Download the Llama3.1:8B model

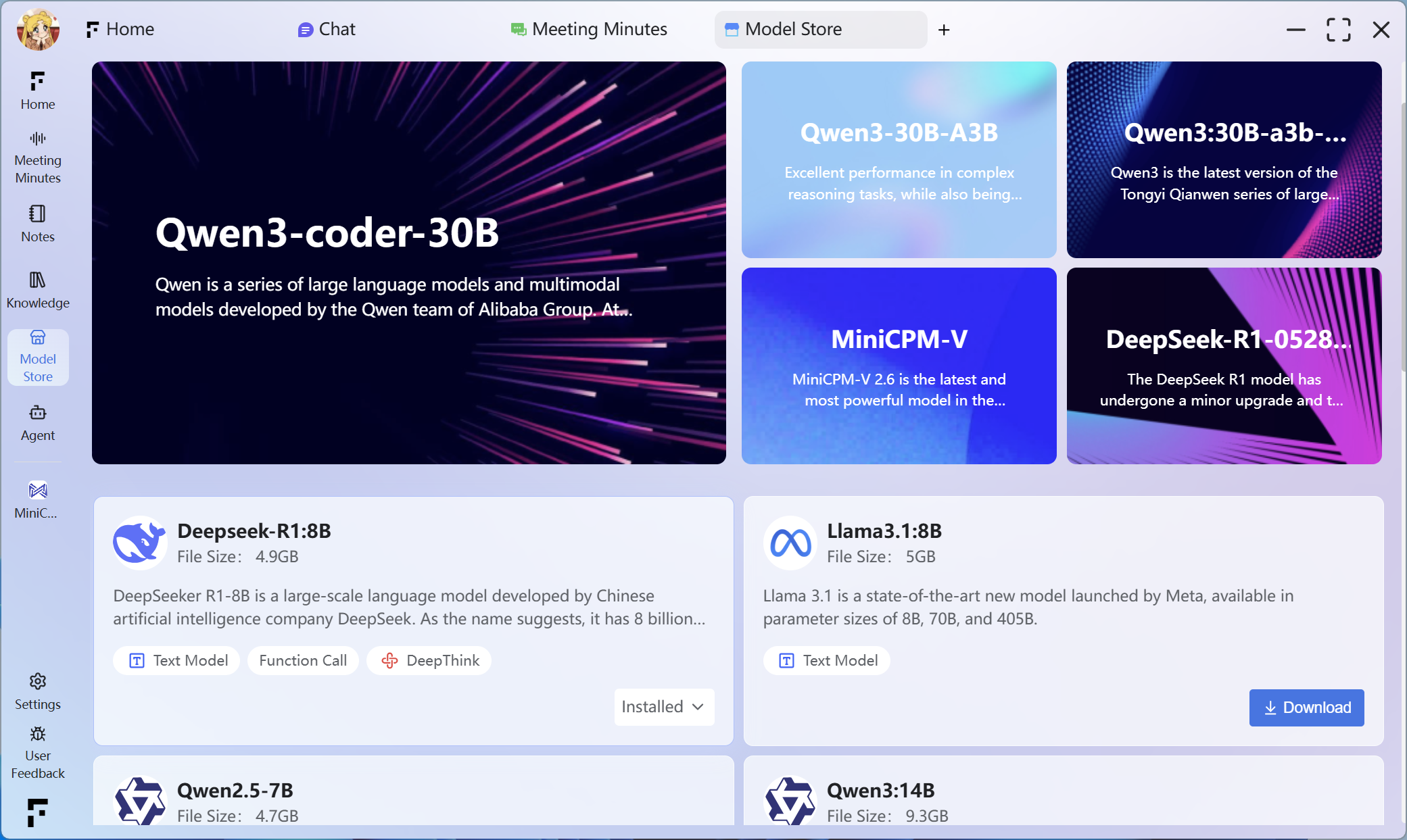1306,708
